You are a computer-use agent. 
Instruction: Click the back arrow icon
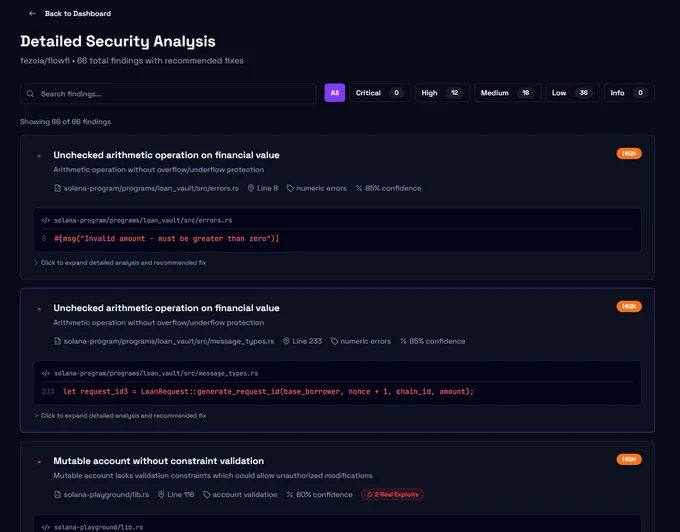tap(32, 13)
